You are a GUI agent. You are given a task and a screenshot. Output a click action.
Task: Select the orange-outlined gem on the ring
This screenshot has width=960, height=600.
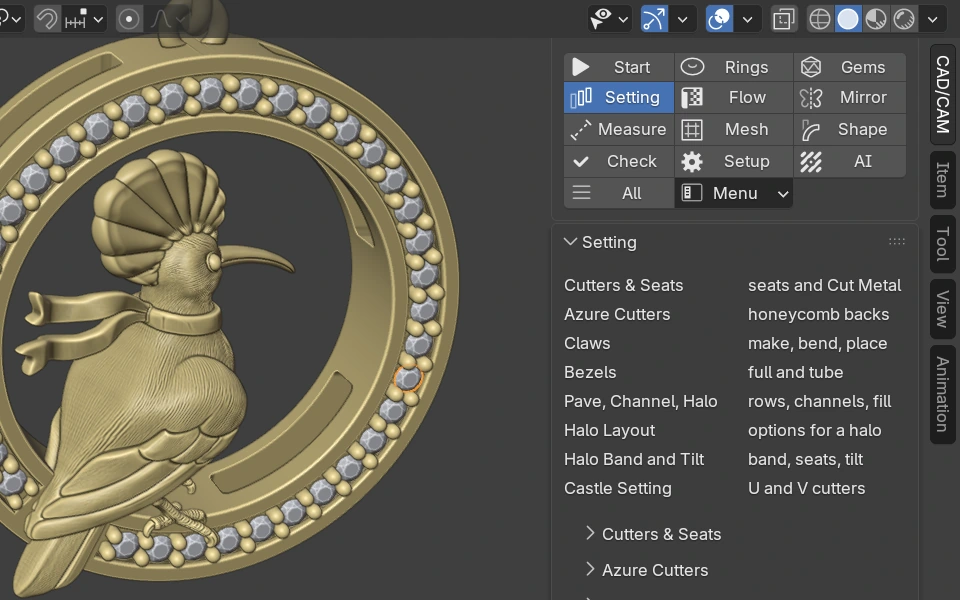[x=408, y=378]
